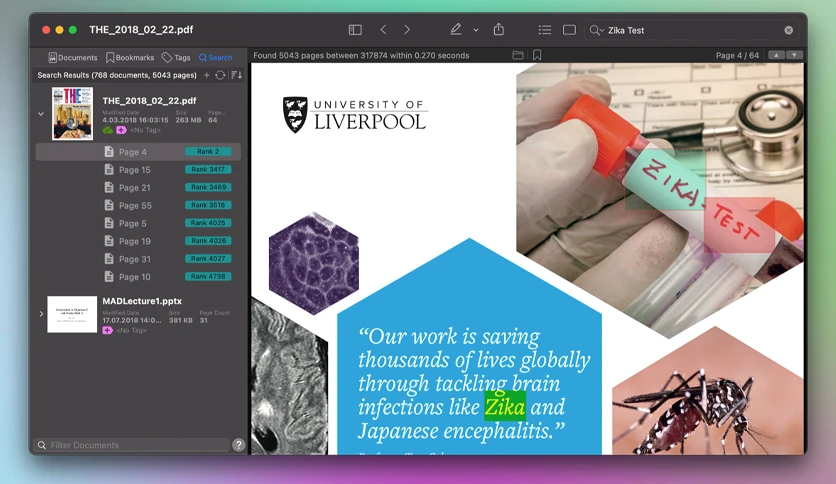Open the Tags tab
This screenshot has height=484, width=836.
coord(176,58)
